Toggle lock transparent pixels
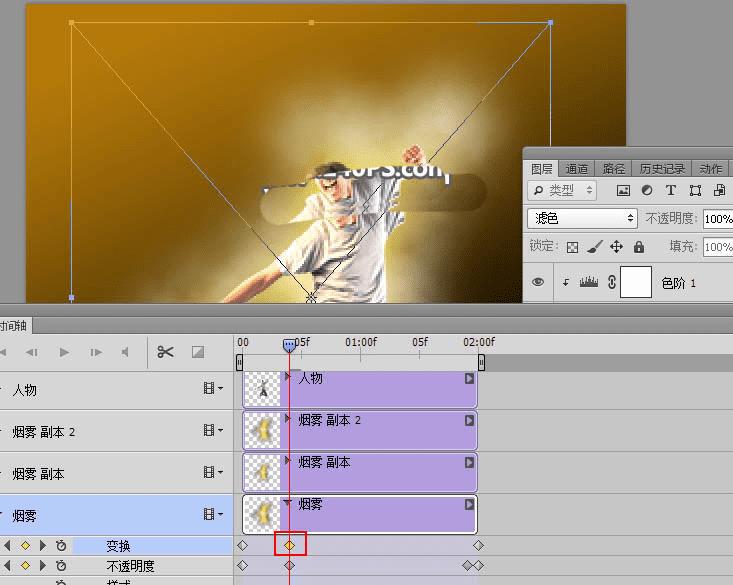This screenshot has width=733, height=585. click(x=572, y=247)
